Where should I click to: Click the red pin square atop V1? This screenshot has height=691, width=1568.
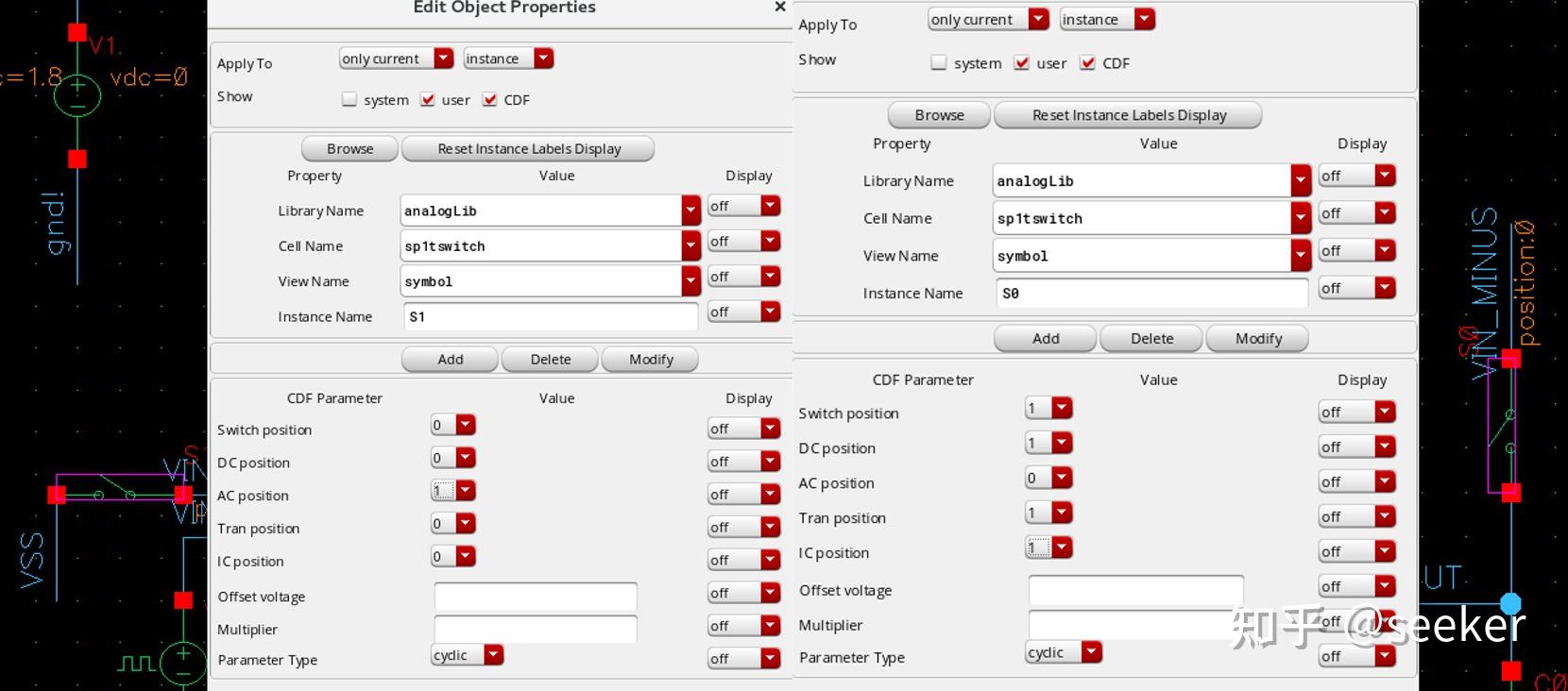coord(77,33)
